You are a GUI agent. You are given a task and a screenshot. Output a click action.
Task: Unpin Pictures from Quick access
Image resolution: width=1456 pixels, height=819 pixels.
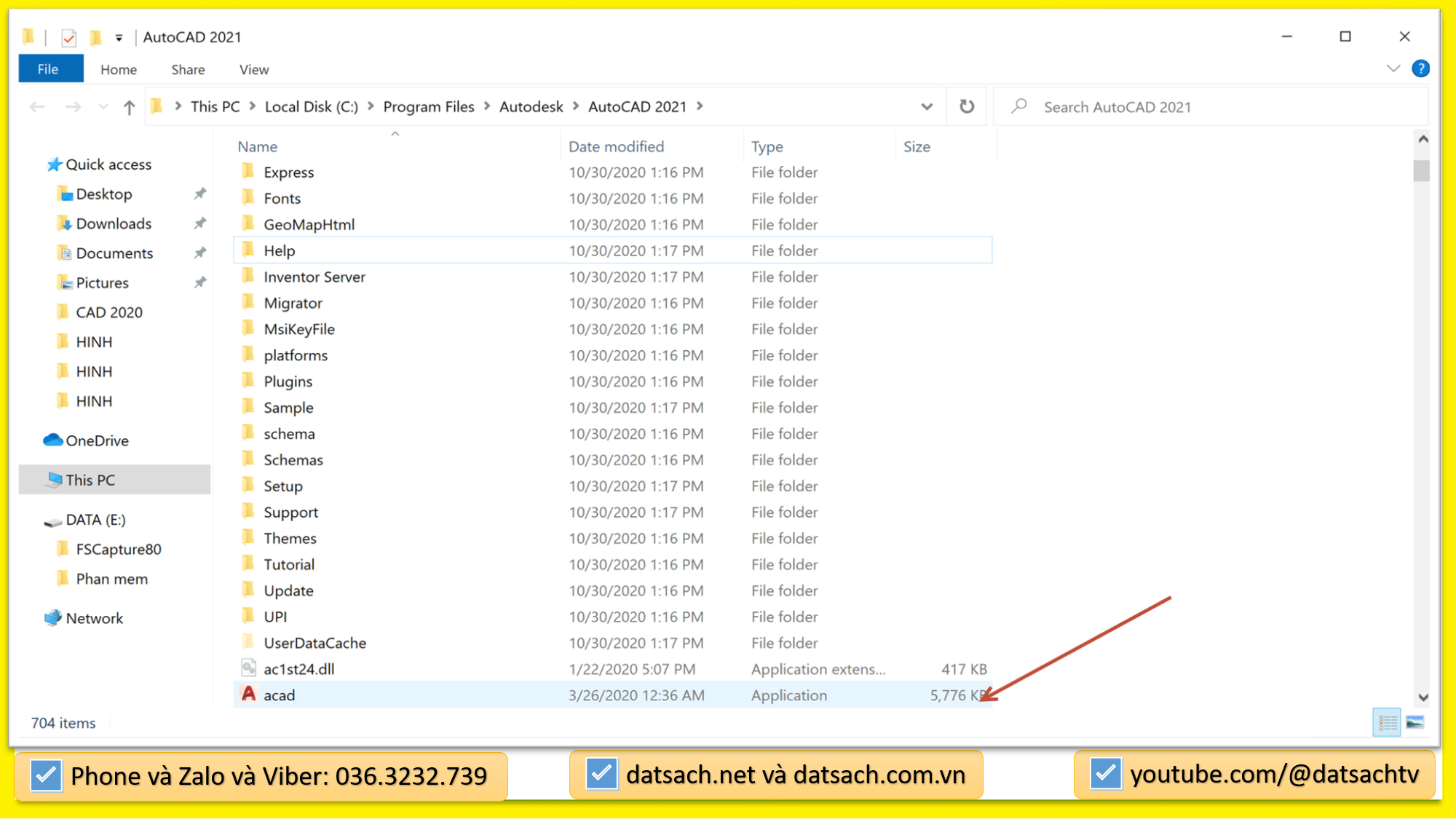click(x=199, y=282)
